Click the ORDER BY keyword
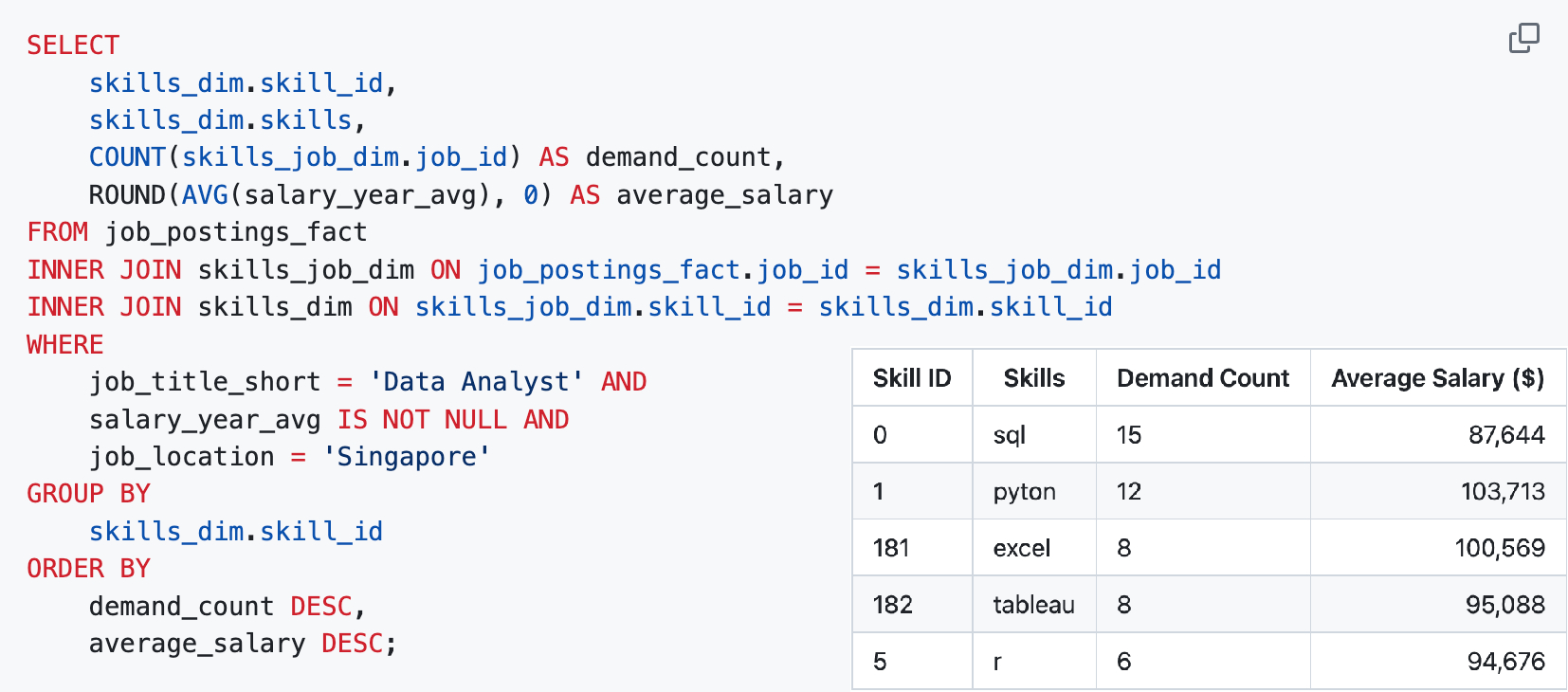The width and height of the screenshot is (1568, 692). [88, 569]
